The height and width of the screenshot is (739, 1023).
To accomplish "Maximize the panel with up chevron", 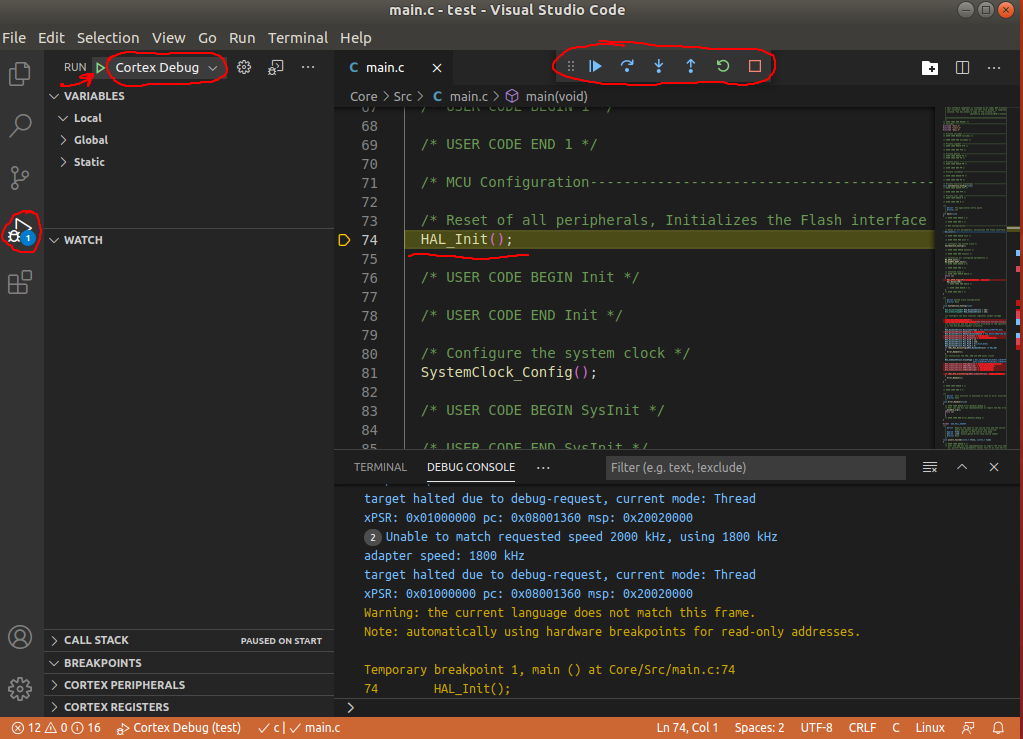I will pos(962,467).
